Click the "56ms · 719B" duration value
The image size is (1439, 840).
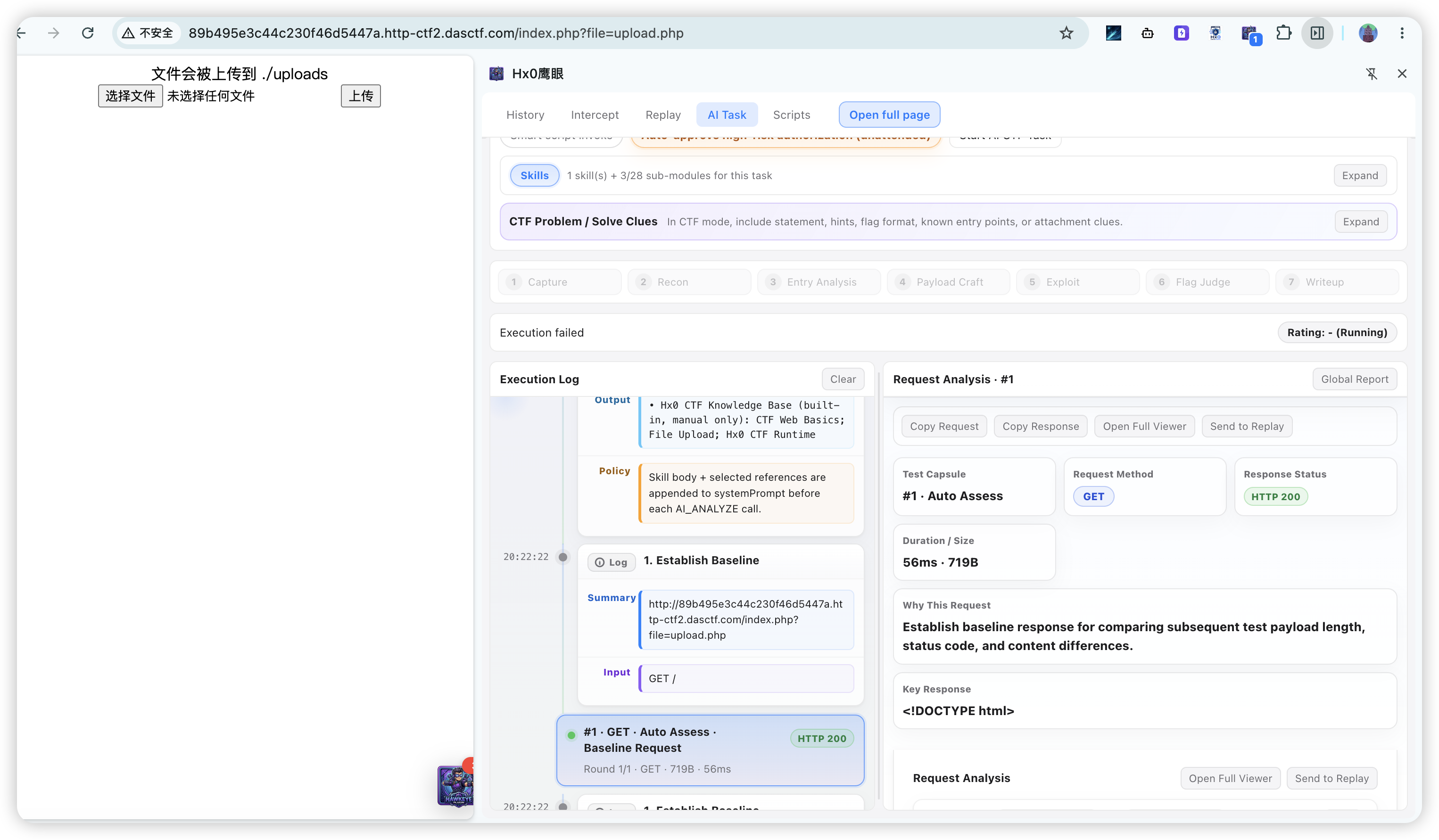pyautogui.click(x=940, y=562)
